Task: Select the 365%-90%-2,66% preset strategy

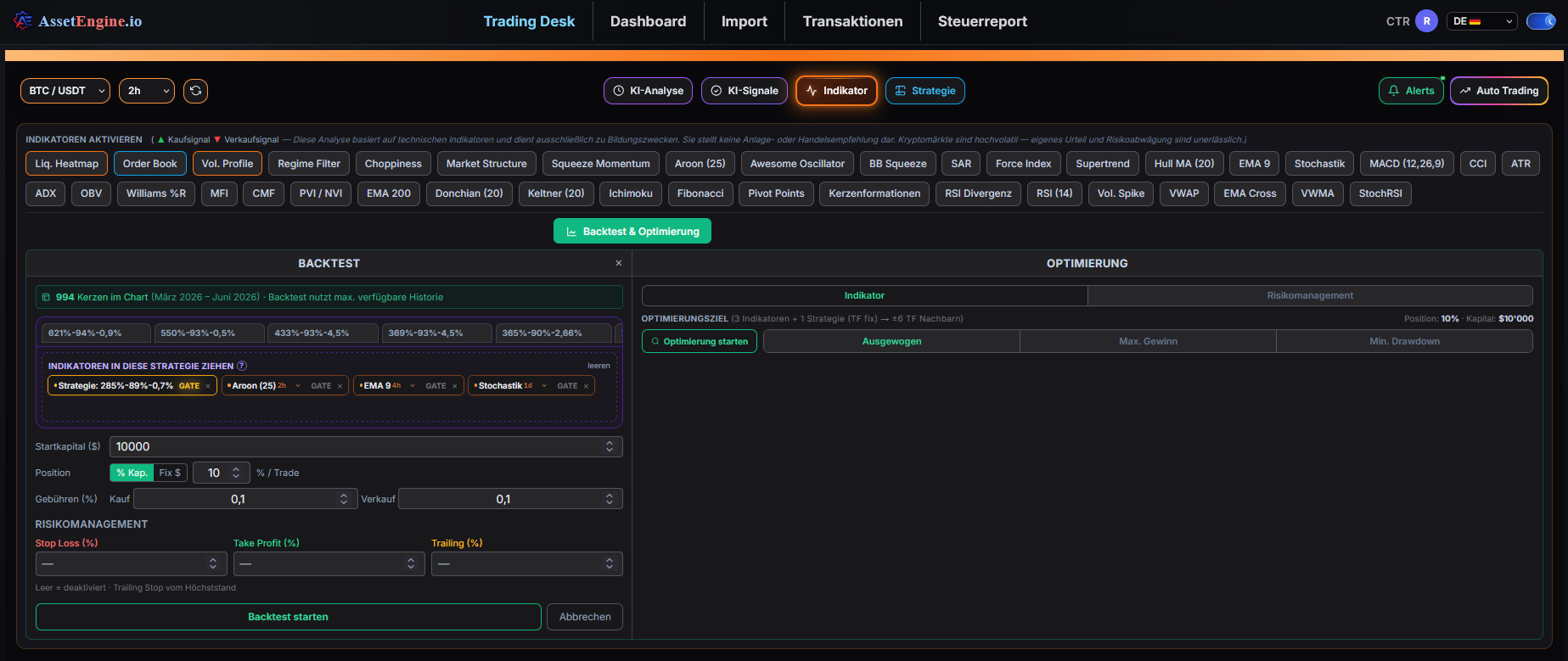Action: [554, 333]
